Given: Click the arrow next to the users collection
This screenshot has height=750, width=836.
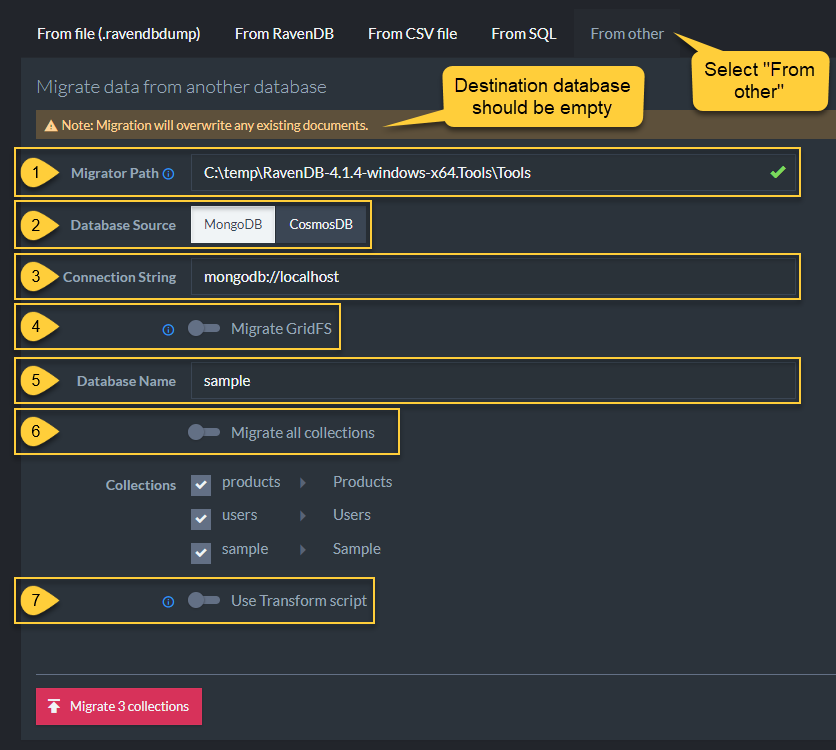Looking at the screenshot, I should [x=303, y=516].
